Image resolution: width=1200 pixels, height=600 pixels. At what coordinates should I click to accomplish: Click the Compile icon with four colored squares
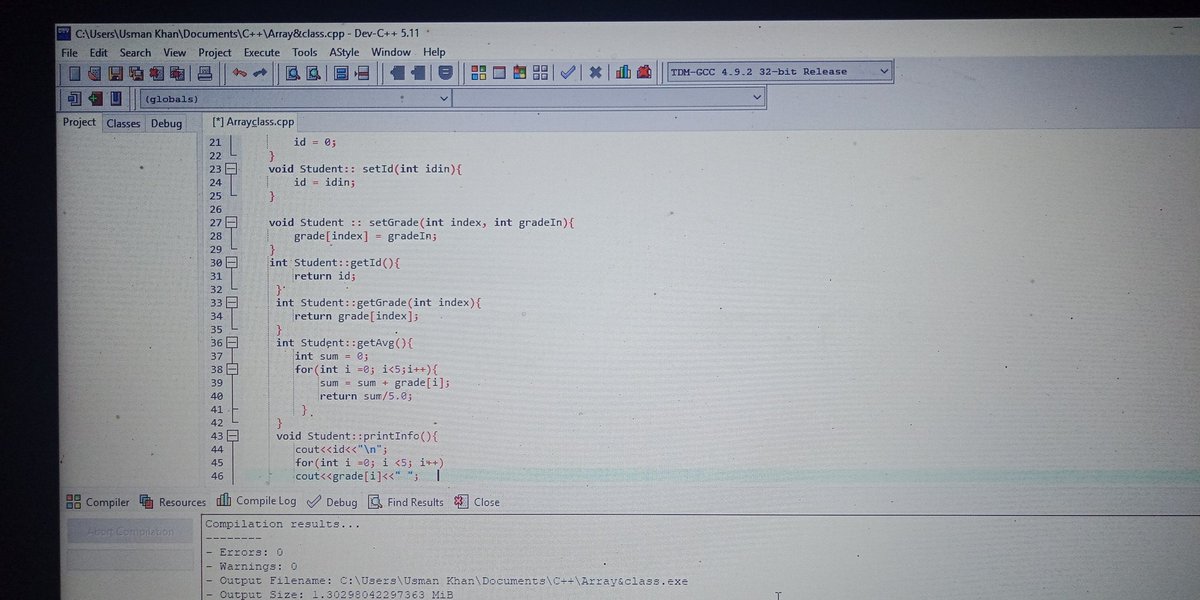[478, 72]
